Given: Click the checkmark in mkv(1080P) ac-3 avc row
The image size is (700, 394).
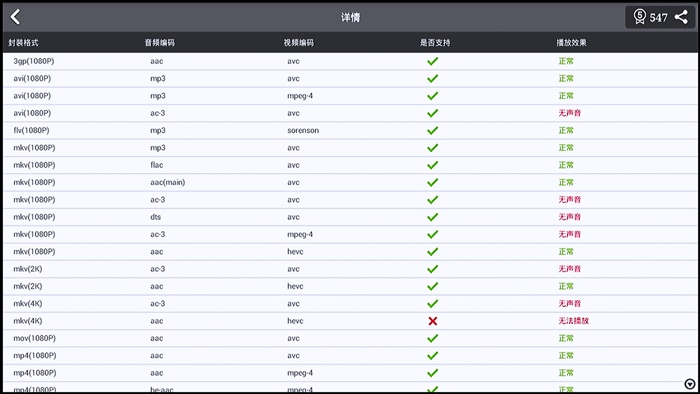Looking at the screenshot, I should (433, 199).
